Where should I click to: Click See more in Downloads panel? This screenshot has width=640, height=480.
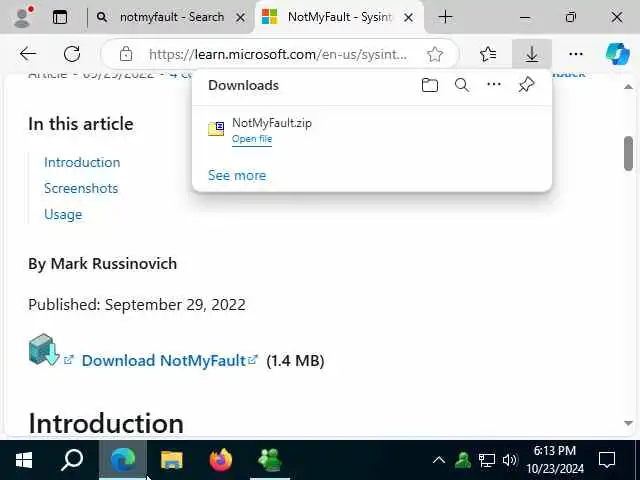237,175
